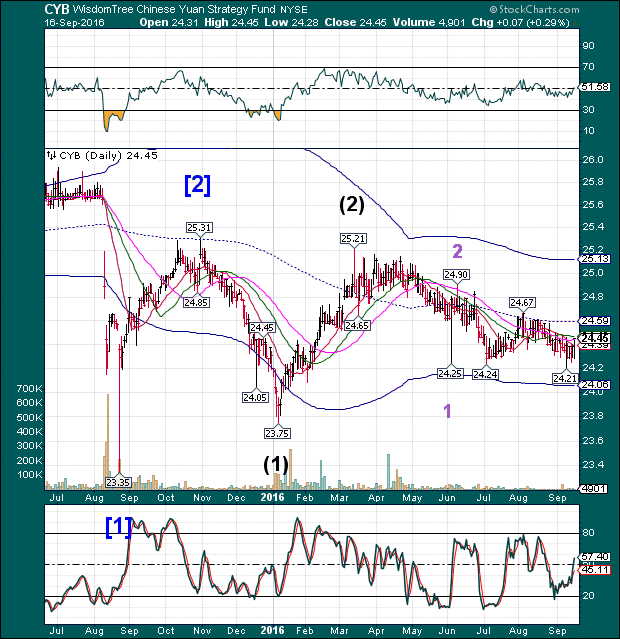Click the 25.31 price peak label

[x=199, y=227]
